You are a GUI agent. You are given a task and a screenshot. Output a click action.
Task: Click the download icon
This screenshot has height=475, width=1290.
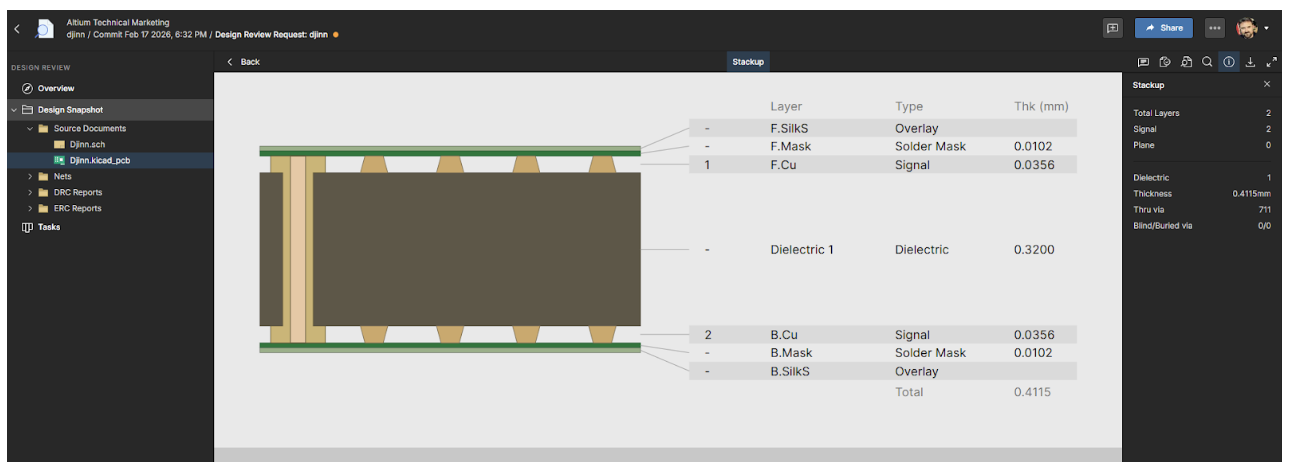(1250, 62)
